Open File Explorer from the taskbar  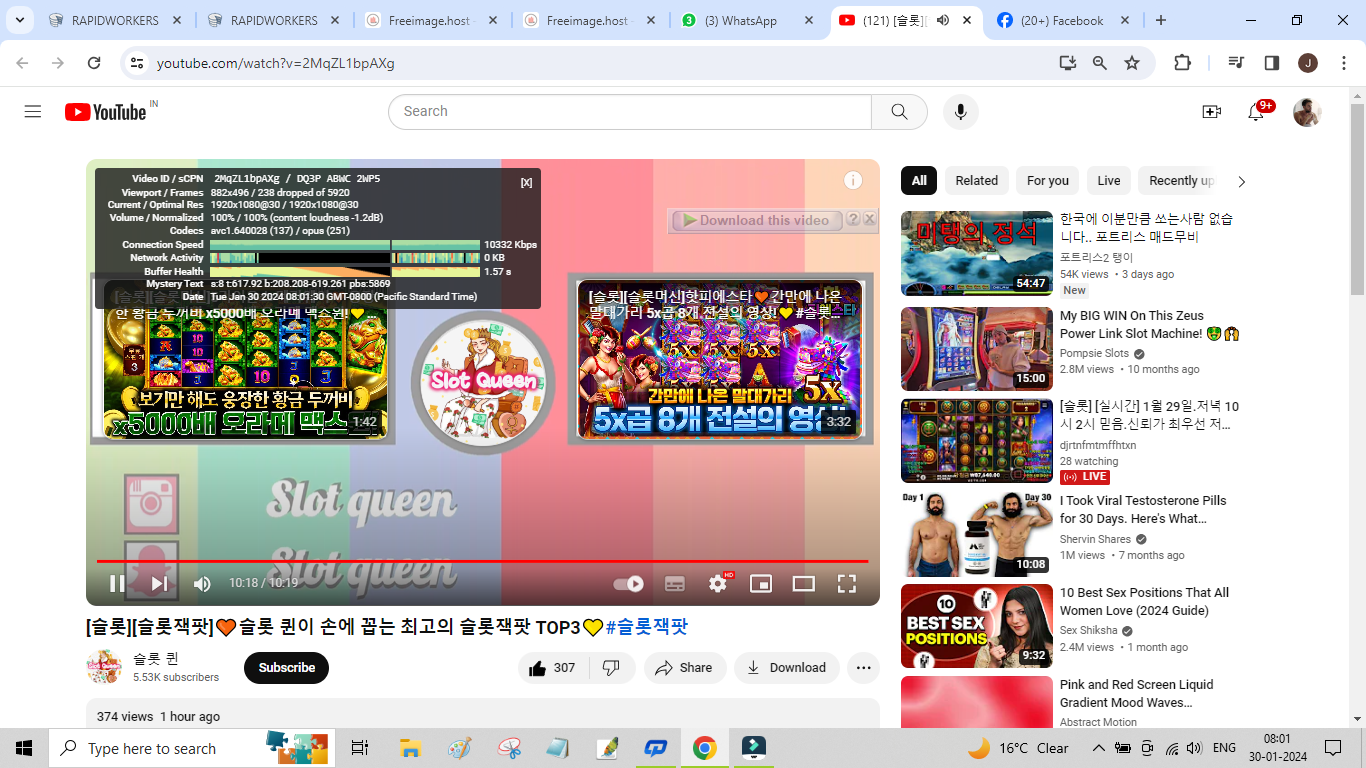pyautogui.click(x=409, y=748)
